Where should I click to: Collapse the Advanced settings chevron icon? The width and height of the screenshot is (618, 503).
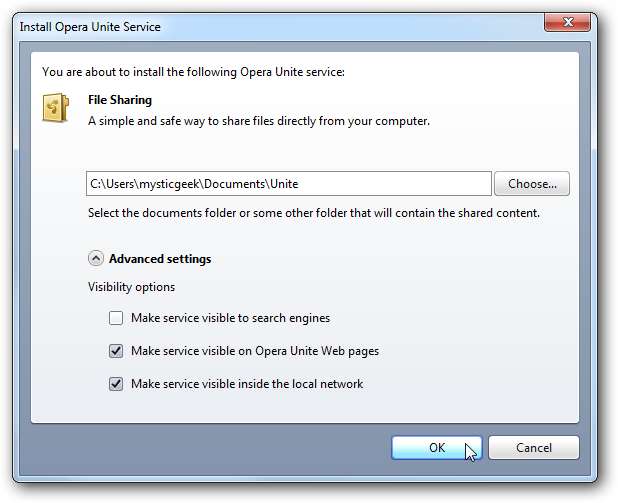point(96,258)
